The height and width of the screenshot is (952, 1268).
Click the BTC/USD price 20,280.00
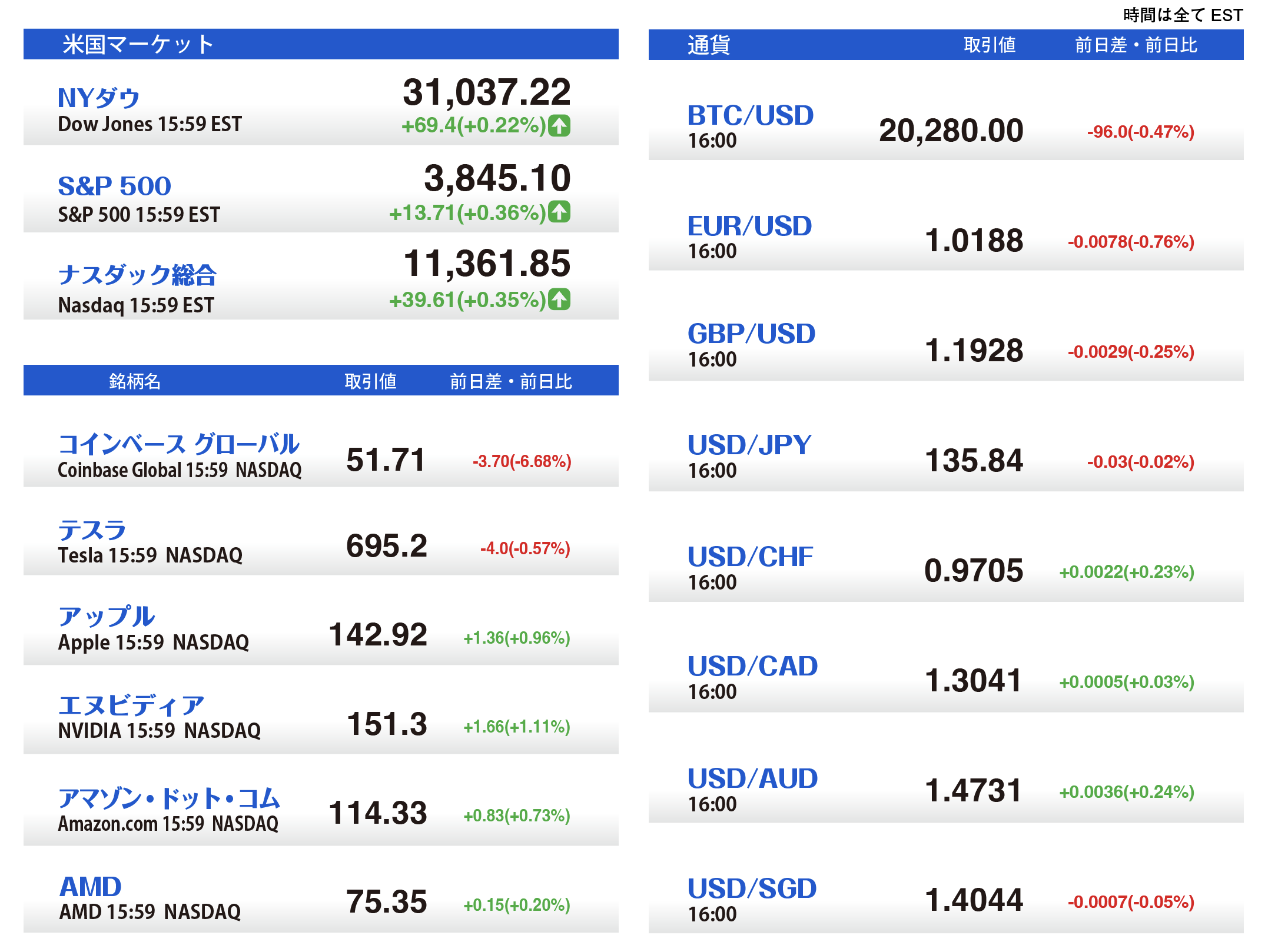pos(951,131)
